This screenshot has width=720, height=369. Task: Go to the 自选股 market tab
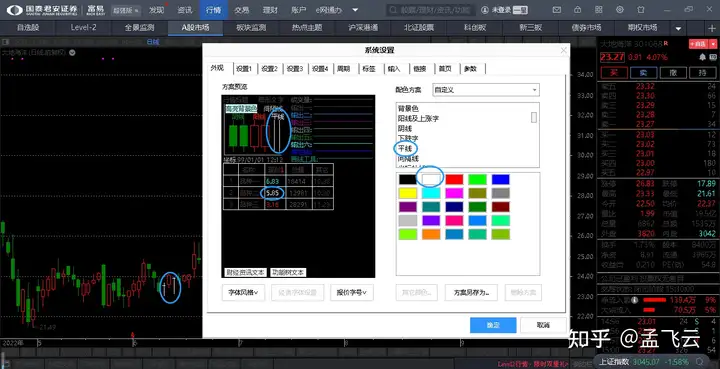point(28,28)
